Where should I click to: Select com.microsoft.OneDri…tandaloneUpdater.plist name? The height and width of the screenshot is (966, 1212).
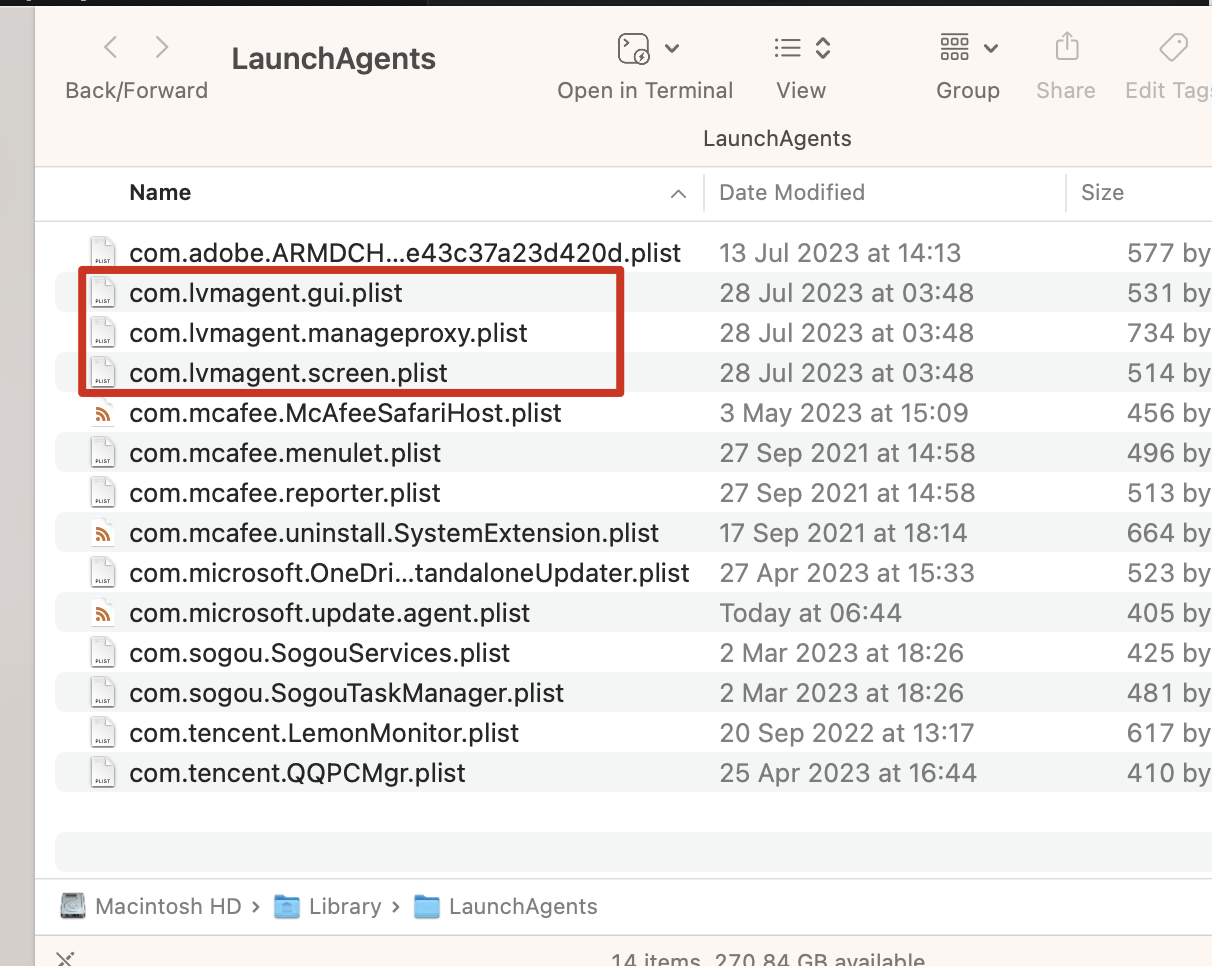409,573
